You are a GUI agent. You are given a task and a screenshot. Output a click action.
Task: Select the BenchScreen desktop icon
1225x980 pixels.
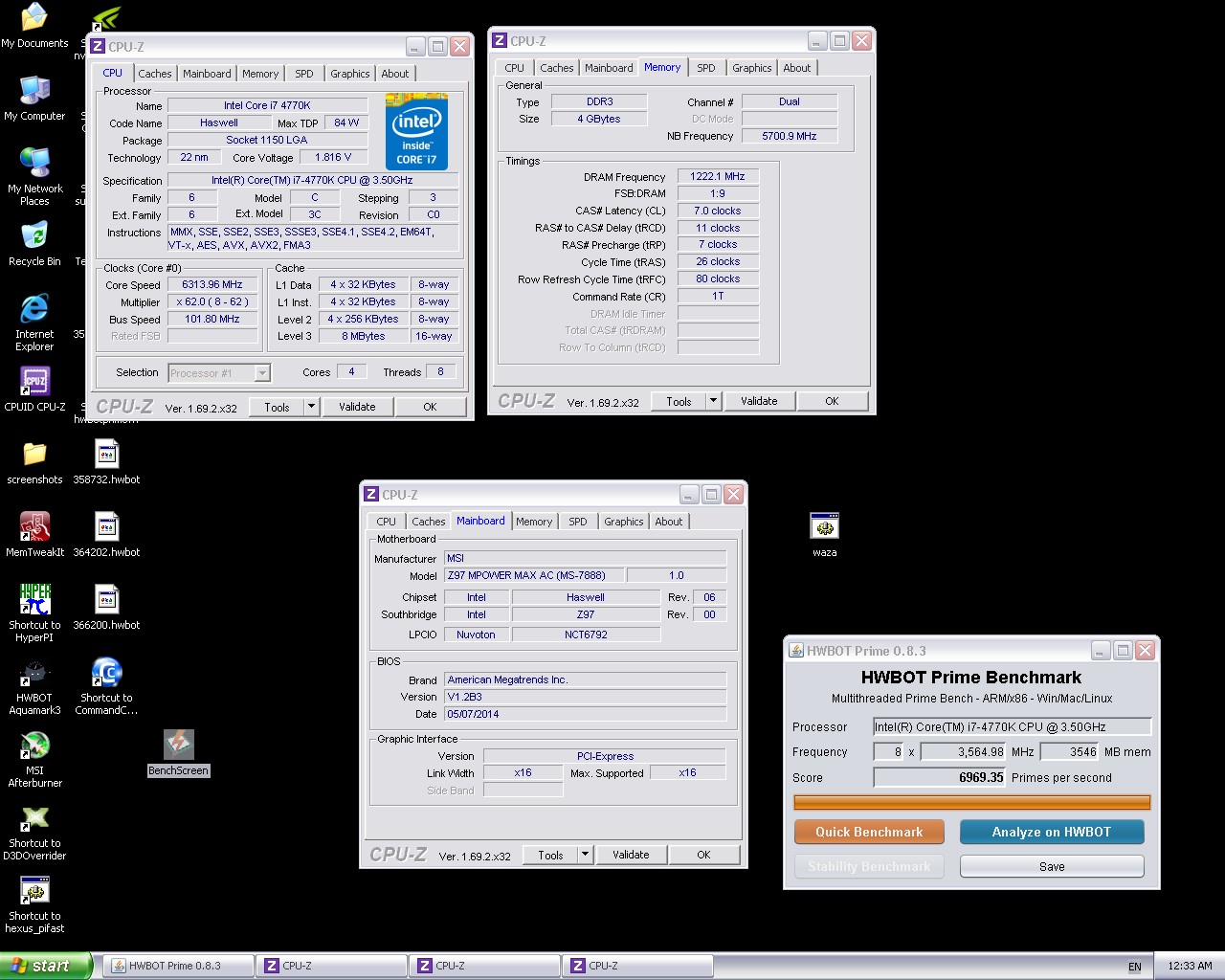point(178,752)
